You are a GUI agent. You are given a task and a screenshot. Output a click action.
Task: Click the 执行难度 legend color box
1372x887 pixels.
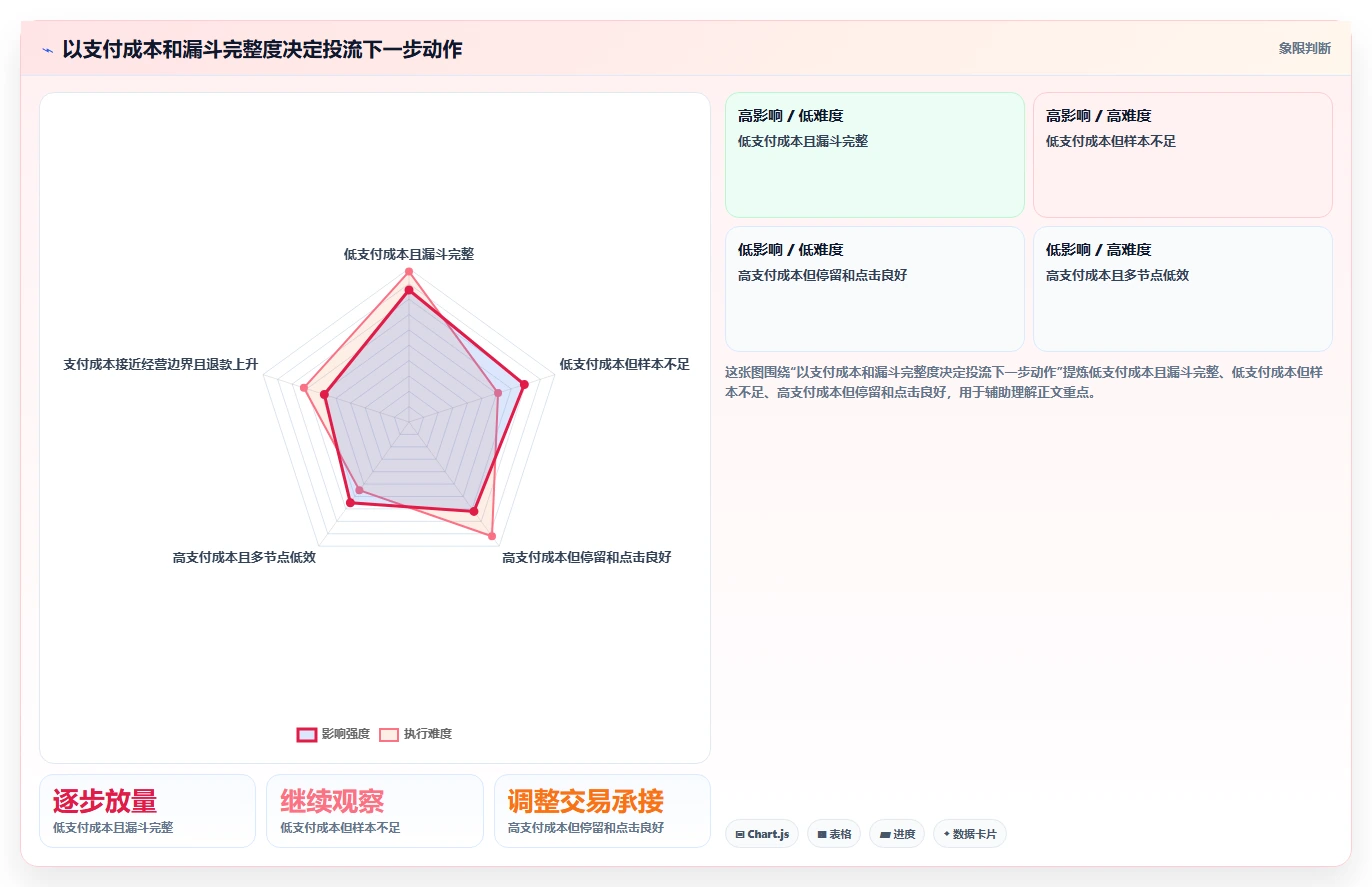click(389, 734)
